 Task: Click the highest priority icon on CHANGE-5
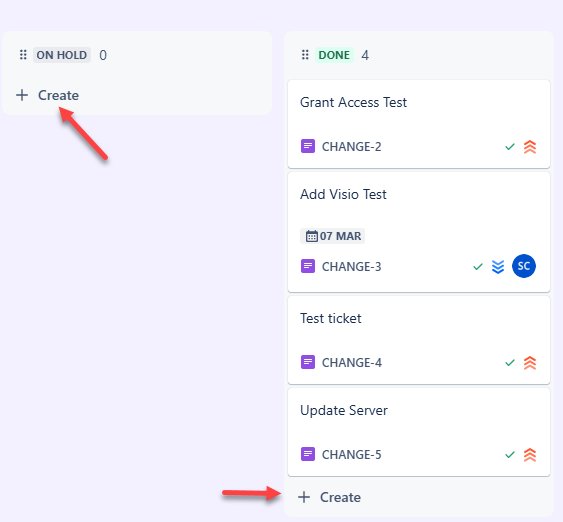[530, 455]
